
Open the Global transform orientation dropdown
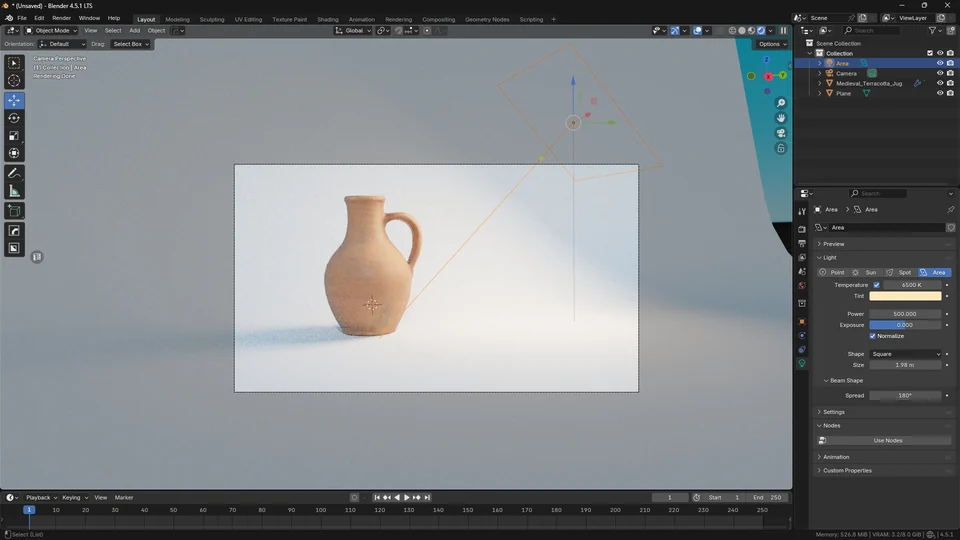click(x=353, y=31)
